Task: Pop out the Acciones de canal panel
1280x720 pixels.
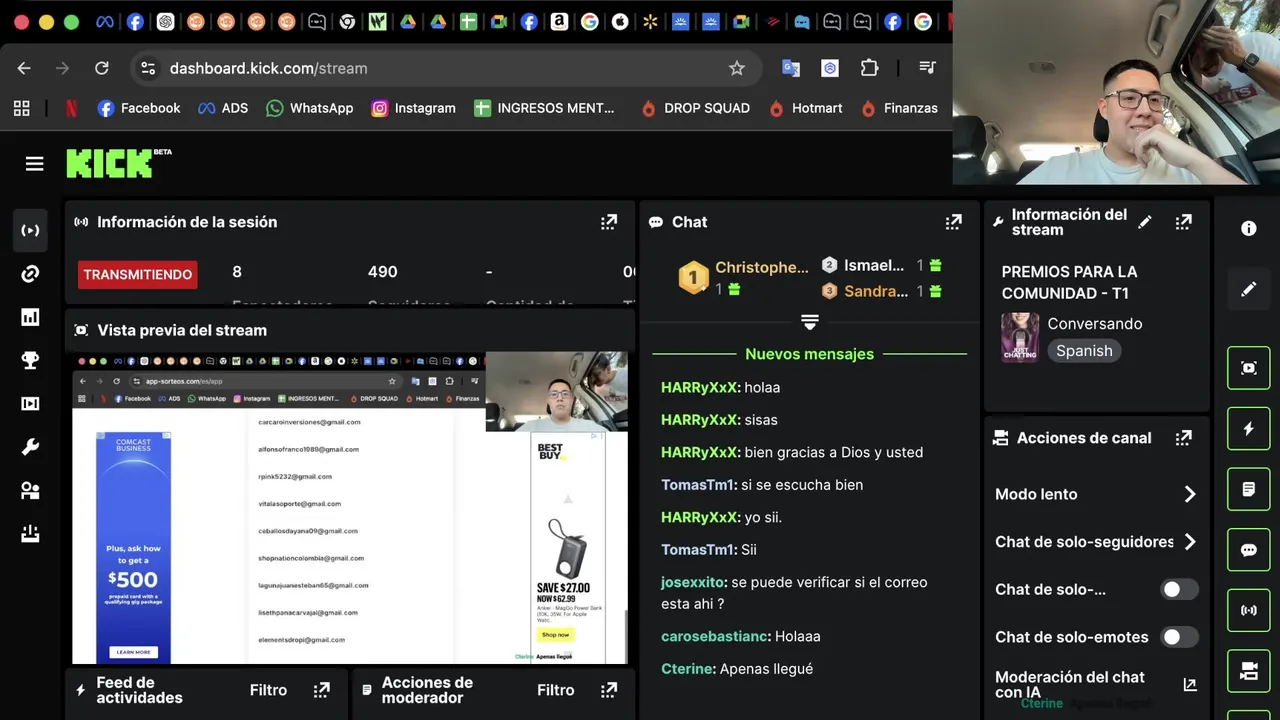Action: point(1183,438)
